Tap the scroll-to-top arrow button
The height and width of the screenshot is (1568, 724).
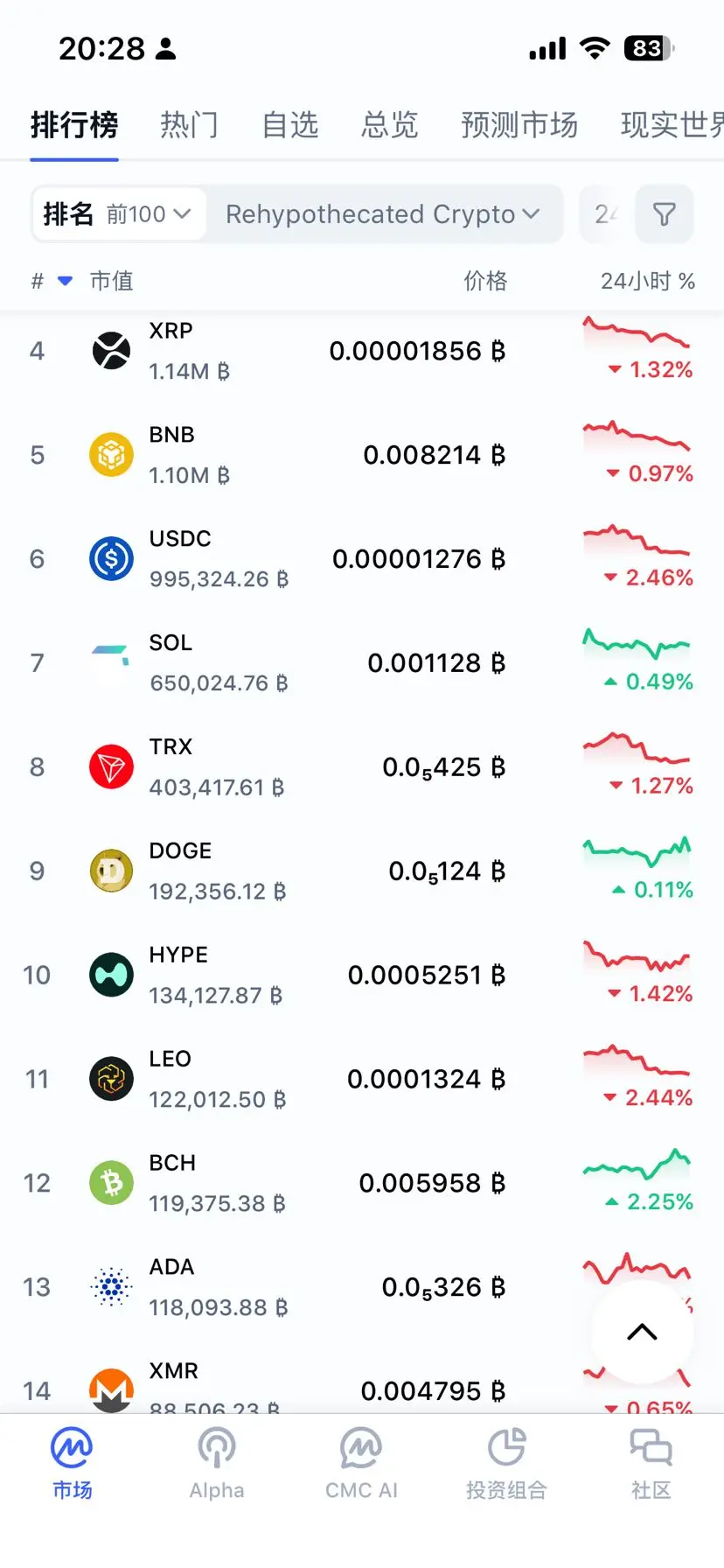point(643,1332)
